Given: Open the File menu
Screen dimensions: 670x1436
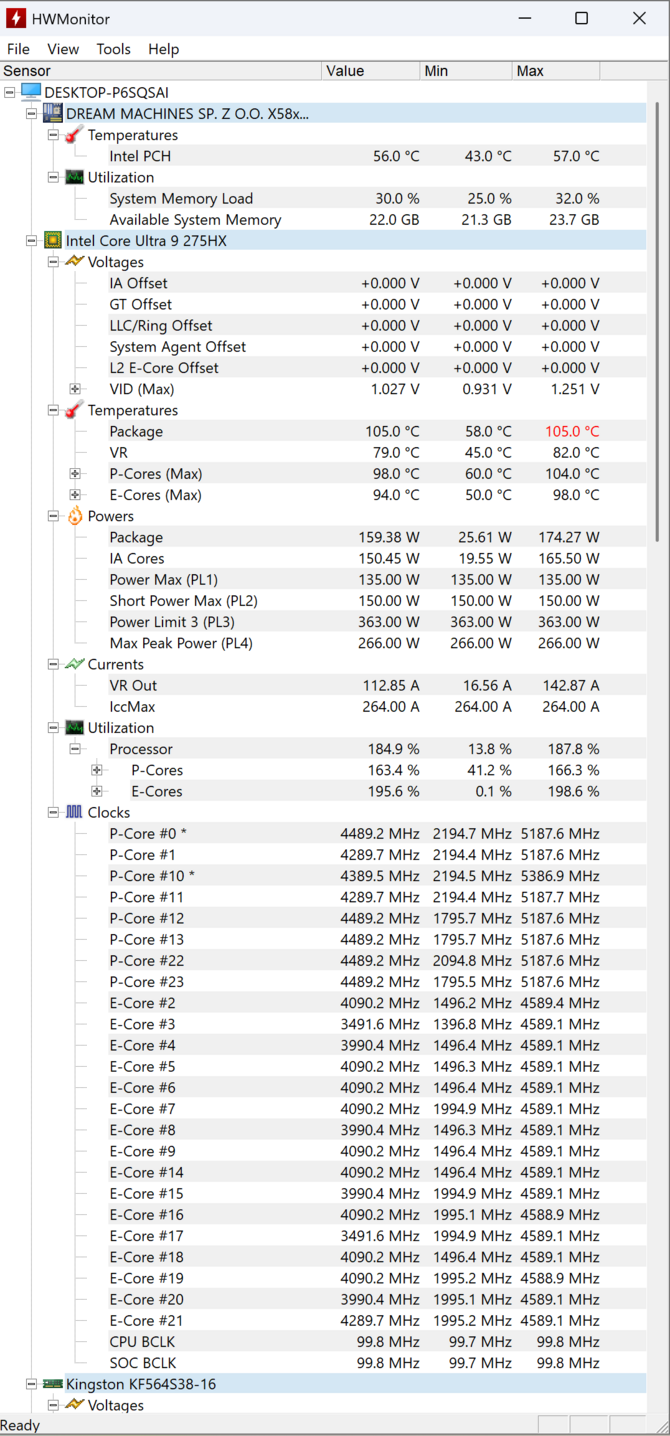Looking at the screenshot, I should (18, 49).
